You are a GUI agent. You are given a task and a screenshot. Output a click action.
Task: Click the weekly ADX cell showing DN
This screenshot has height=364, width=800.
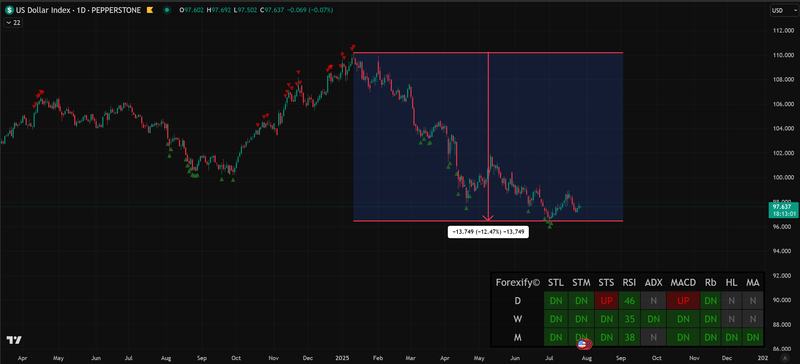(x=653, y=319)
